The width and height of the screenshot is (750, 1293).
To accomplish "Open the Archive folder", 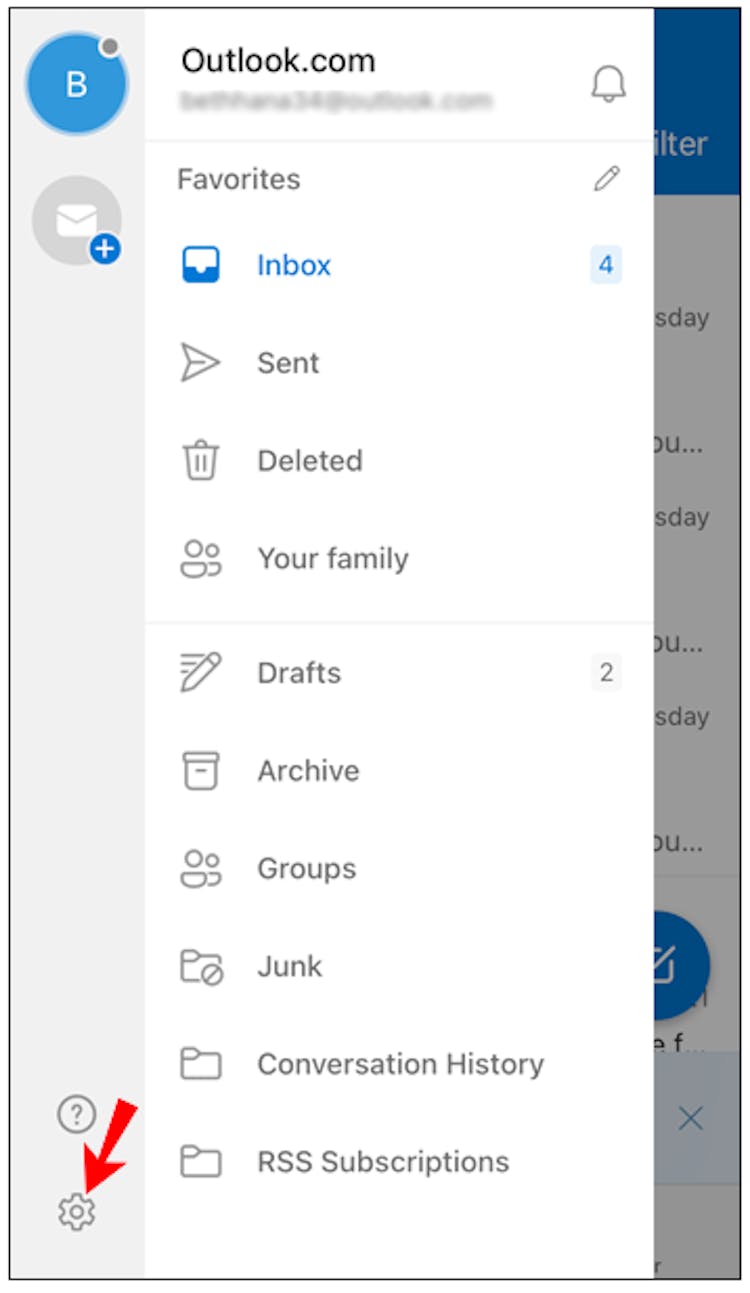I will coord(400,770).
